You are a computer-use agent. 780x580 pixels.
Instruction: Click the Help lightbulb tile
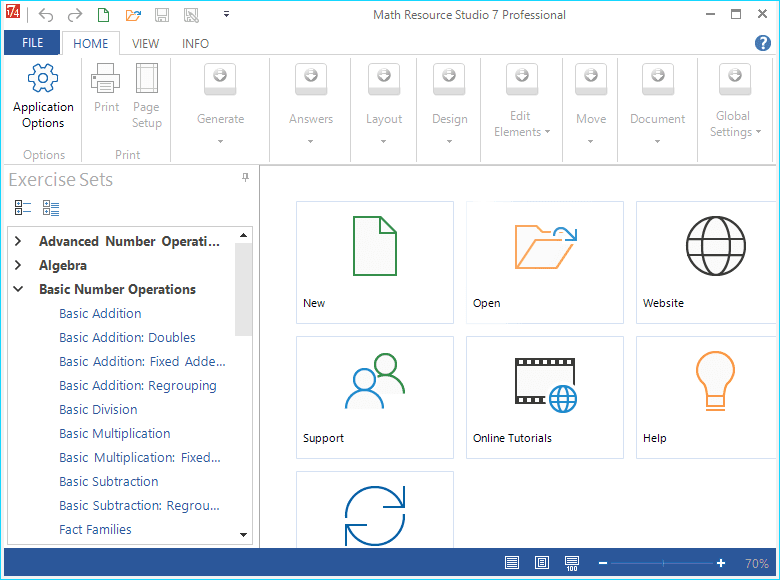(x=708, y=397)
